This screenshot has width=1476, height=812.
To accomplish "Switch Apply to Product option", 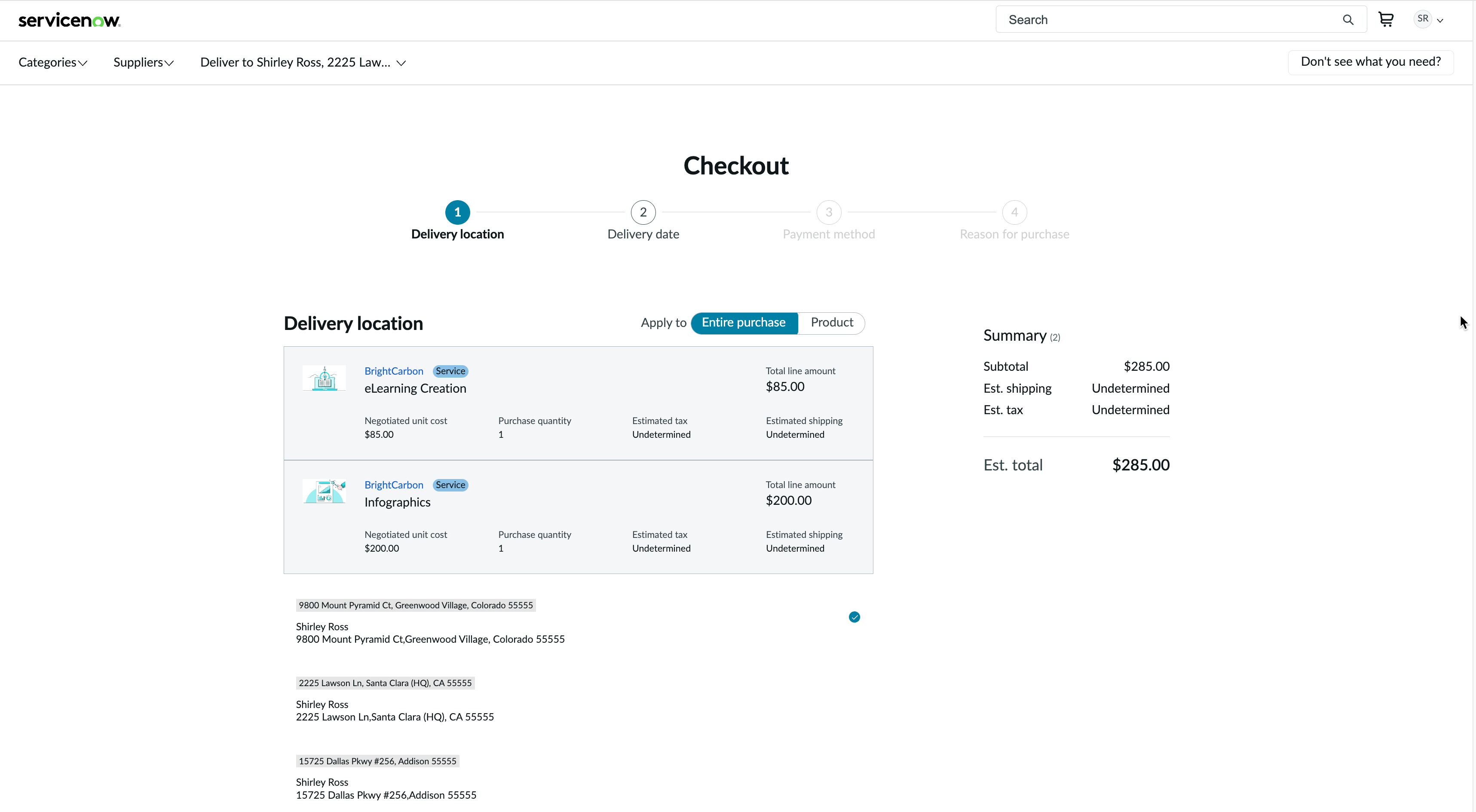I will click(831, 323).
